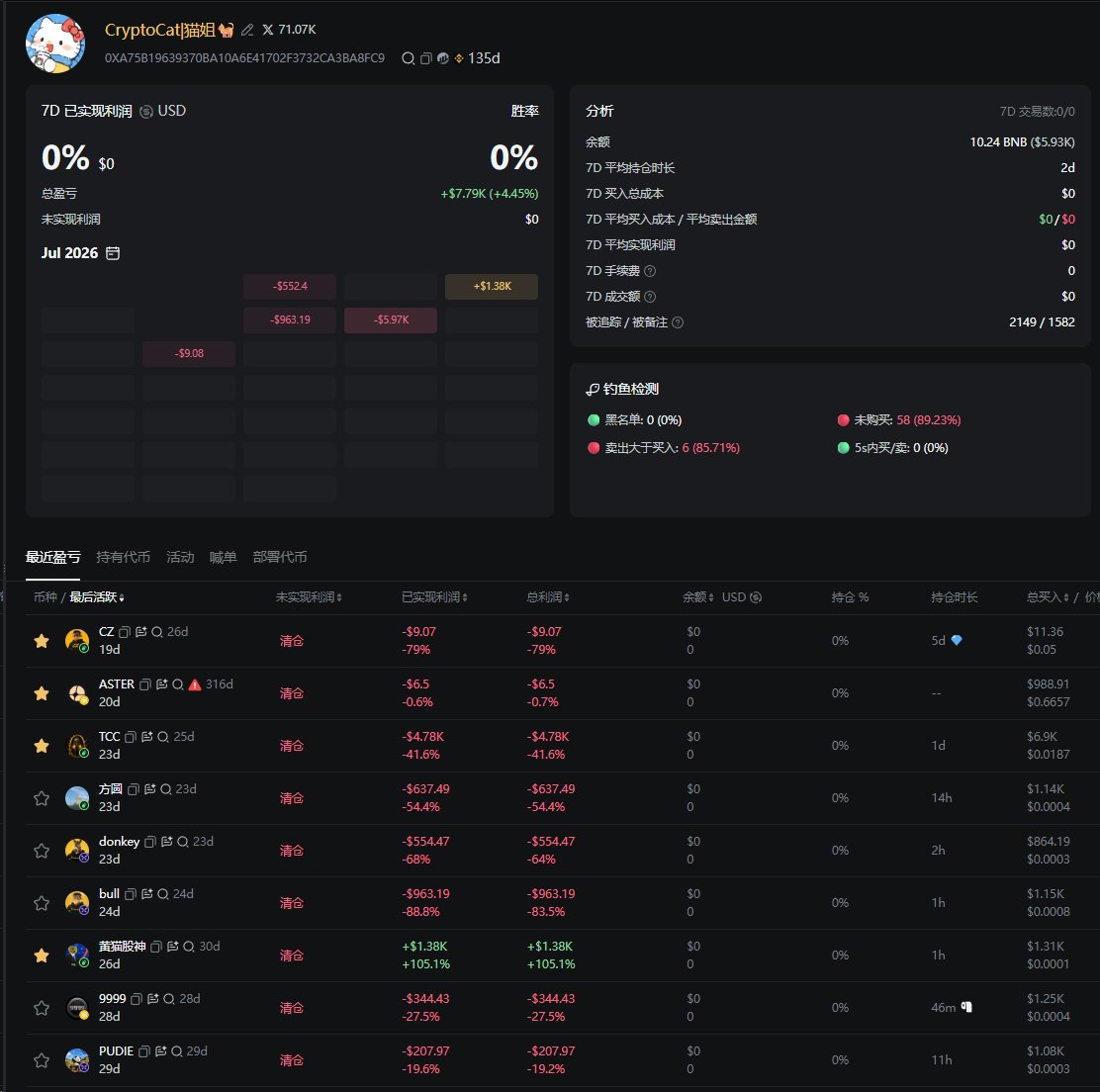Search the wallet address with the magnifier icon
Screen dimensions: 1100x1092
point(408,58)
